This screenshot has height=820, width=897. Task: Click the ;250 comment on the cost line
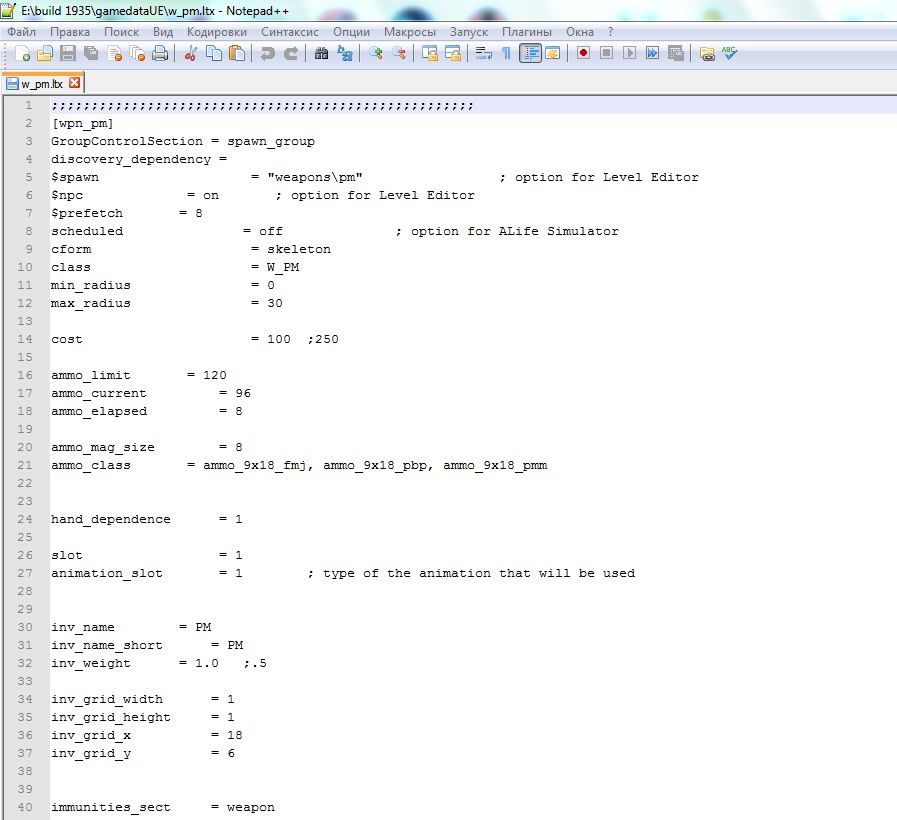[323, 339]
